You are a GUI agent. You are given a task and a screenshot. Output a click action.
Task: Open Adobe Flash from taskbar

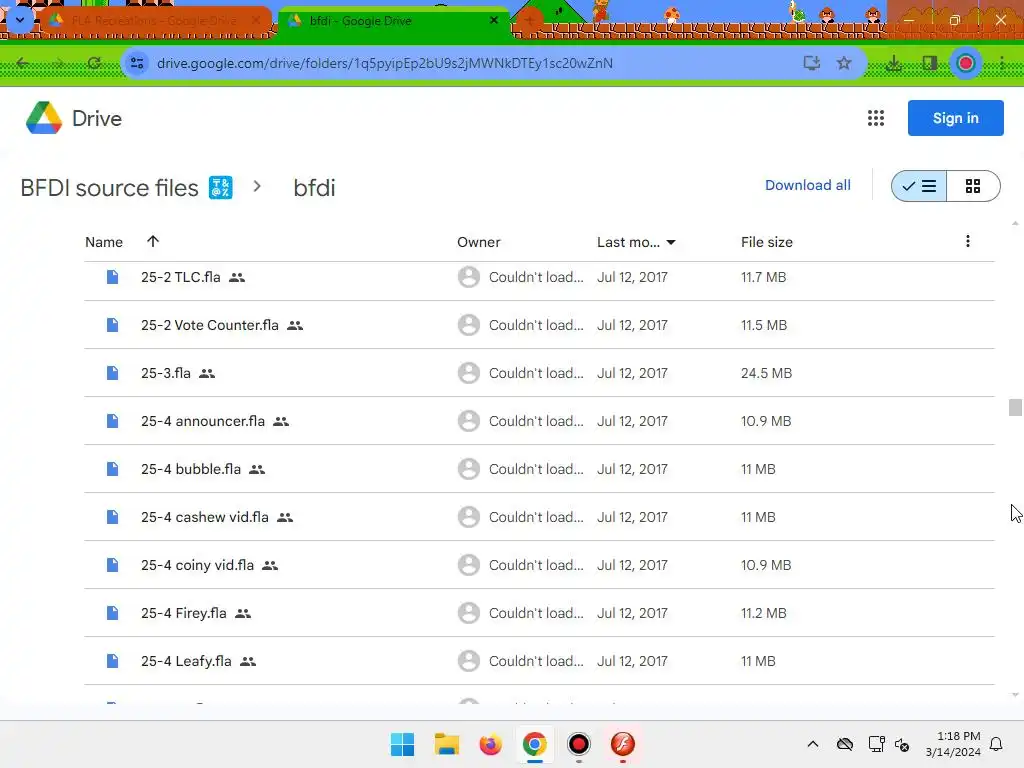[623, 744]
